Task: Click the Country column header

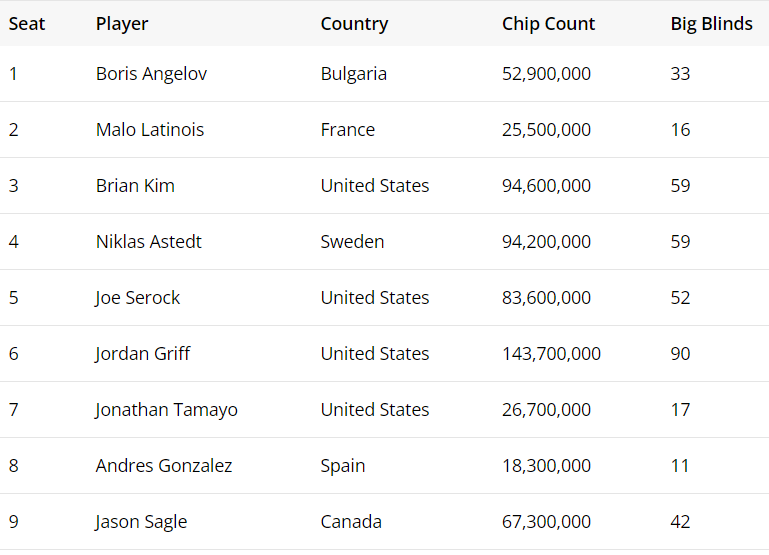Action: pyautogui.click(x=354, y=24)
